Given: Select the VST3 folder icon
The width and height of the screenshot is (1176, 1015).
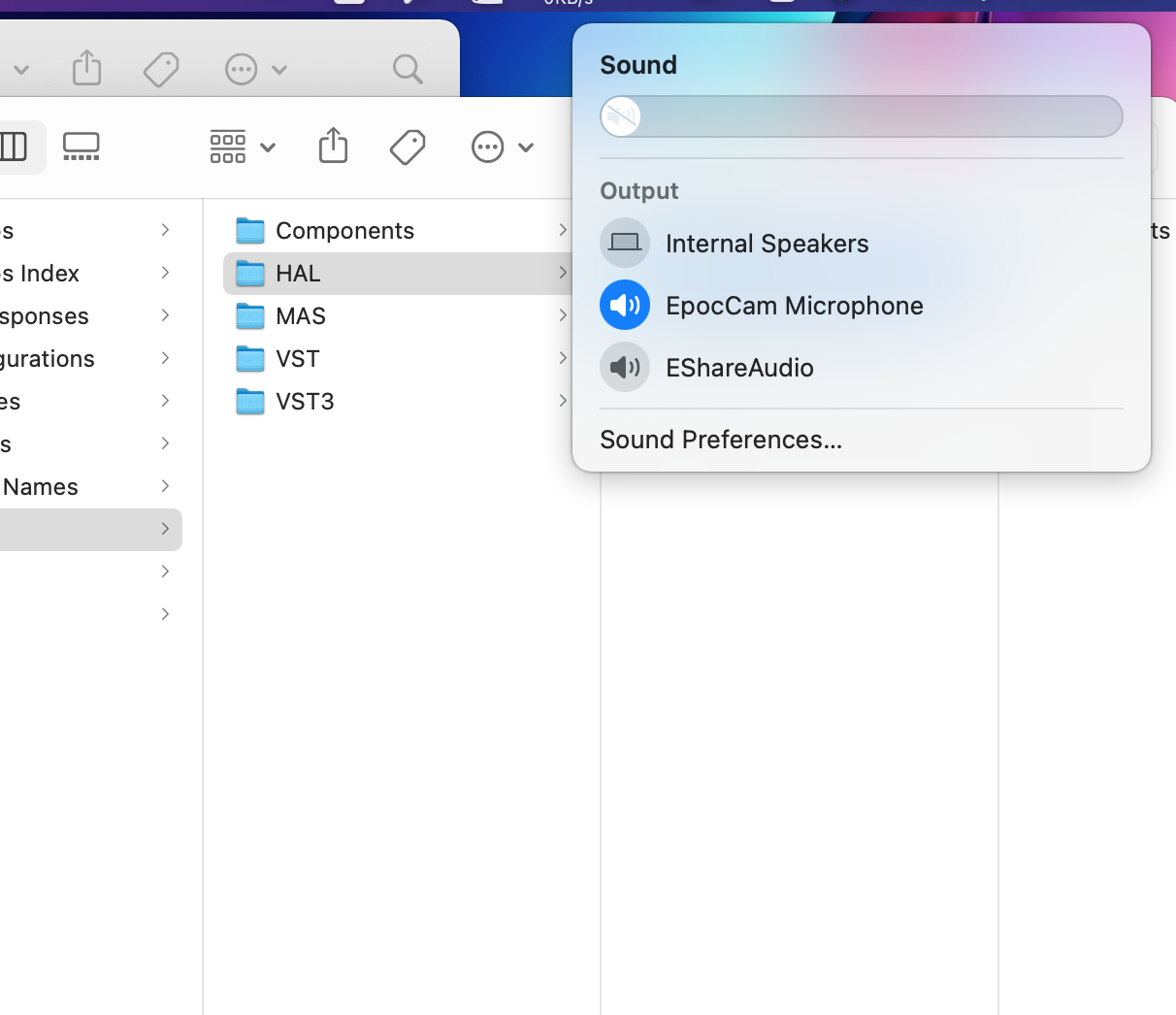Looking at the screenshot, I should point(250,402).
